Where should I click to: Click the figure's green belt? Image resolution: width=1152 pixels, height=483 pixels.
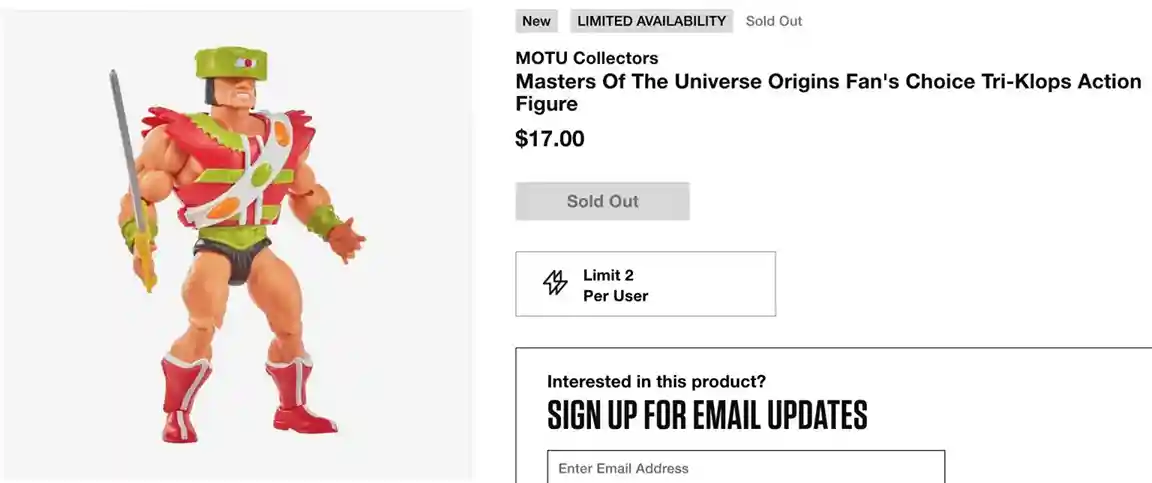pos(234,239)
